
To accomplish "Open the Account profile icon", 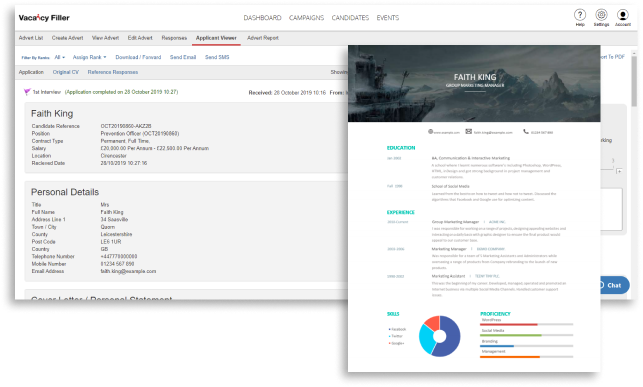I will 622,15.
